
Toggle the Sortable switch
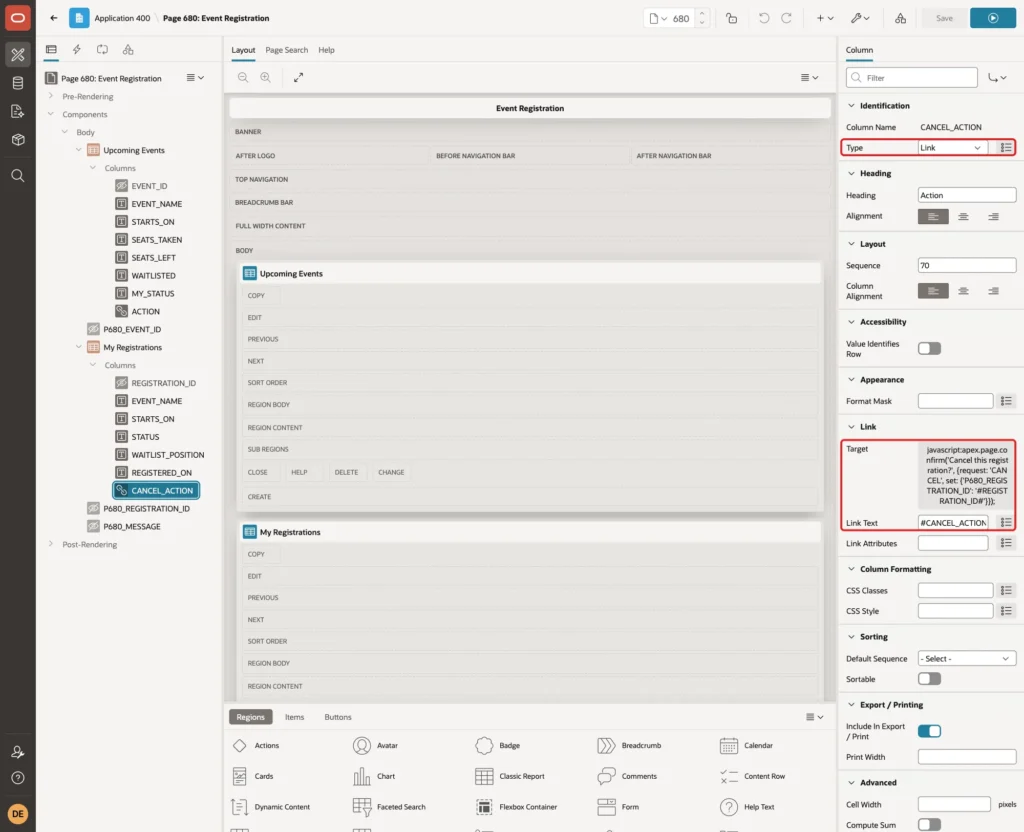point(929,679)
